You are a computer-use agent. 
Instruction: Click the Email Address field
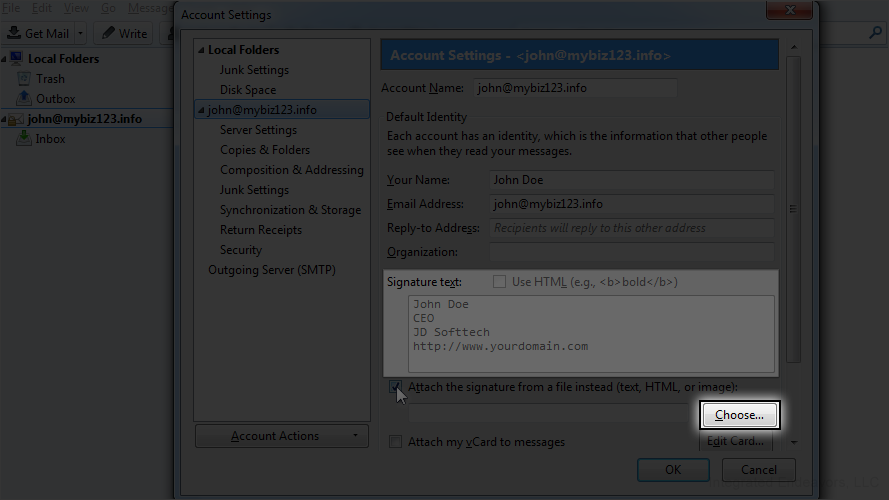[x=632, y=204]
